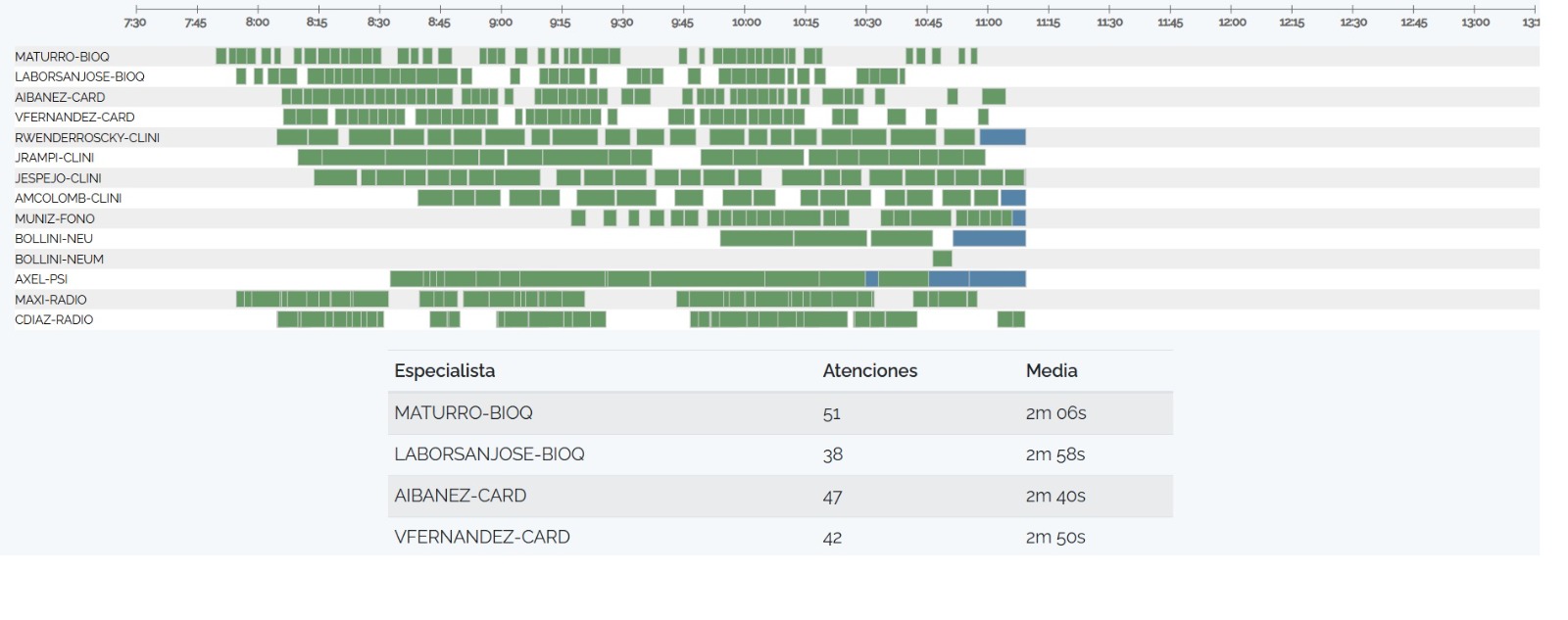
Task: Click the 10:00 tick on time axis
Action: [x=746, y=22]
